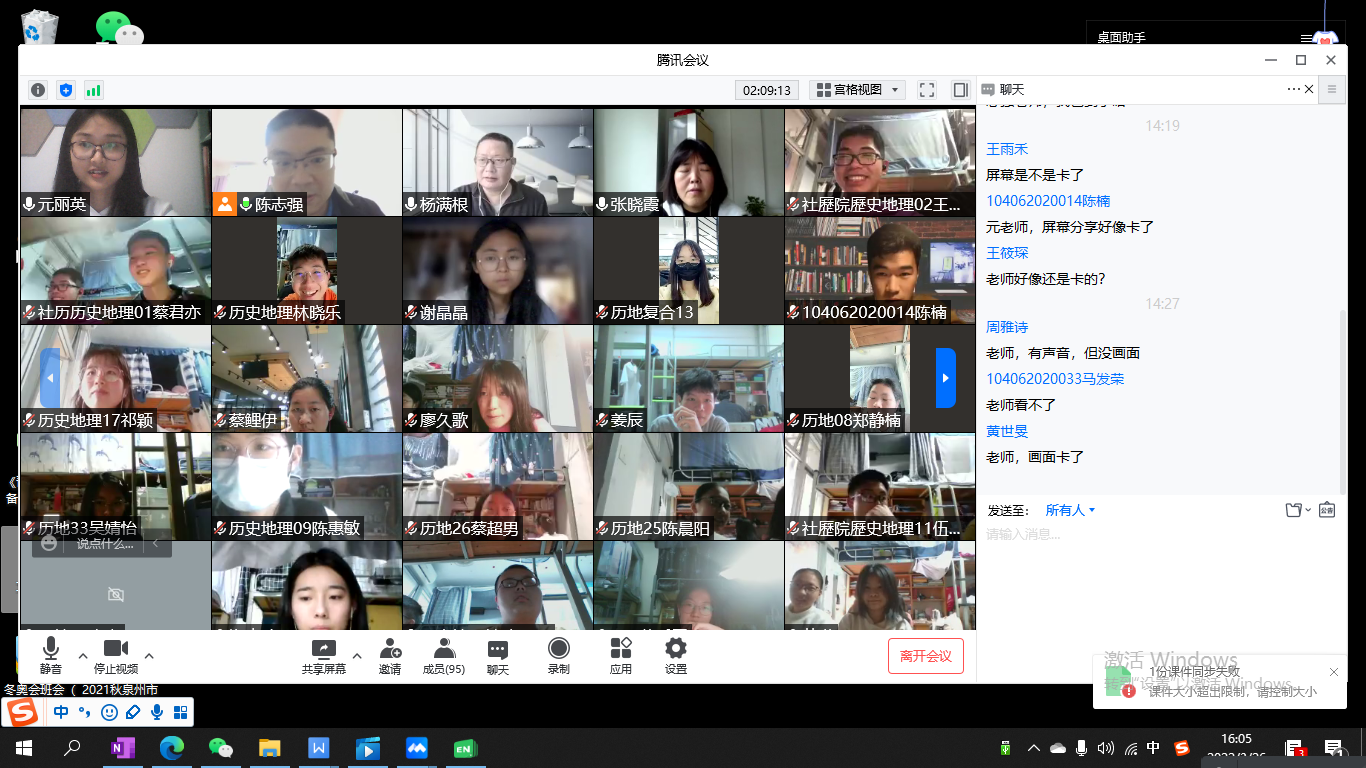Start 共享屏幕 screen sharing
The image size is (1366, 768).
(324, 656)
